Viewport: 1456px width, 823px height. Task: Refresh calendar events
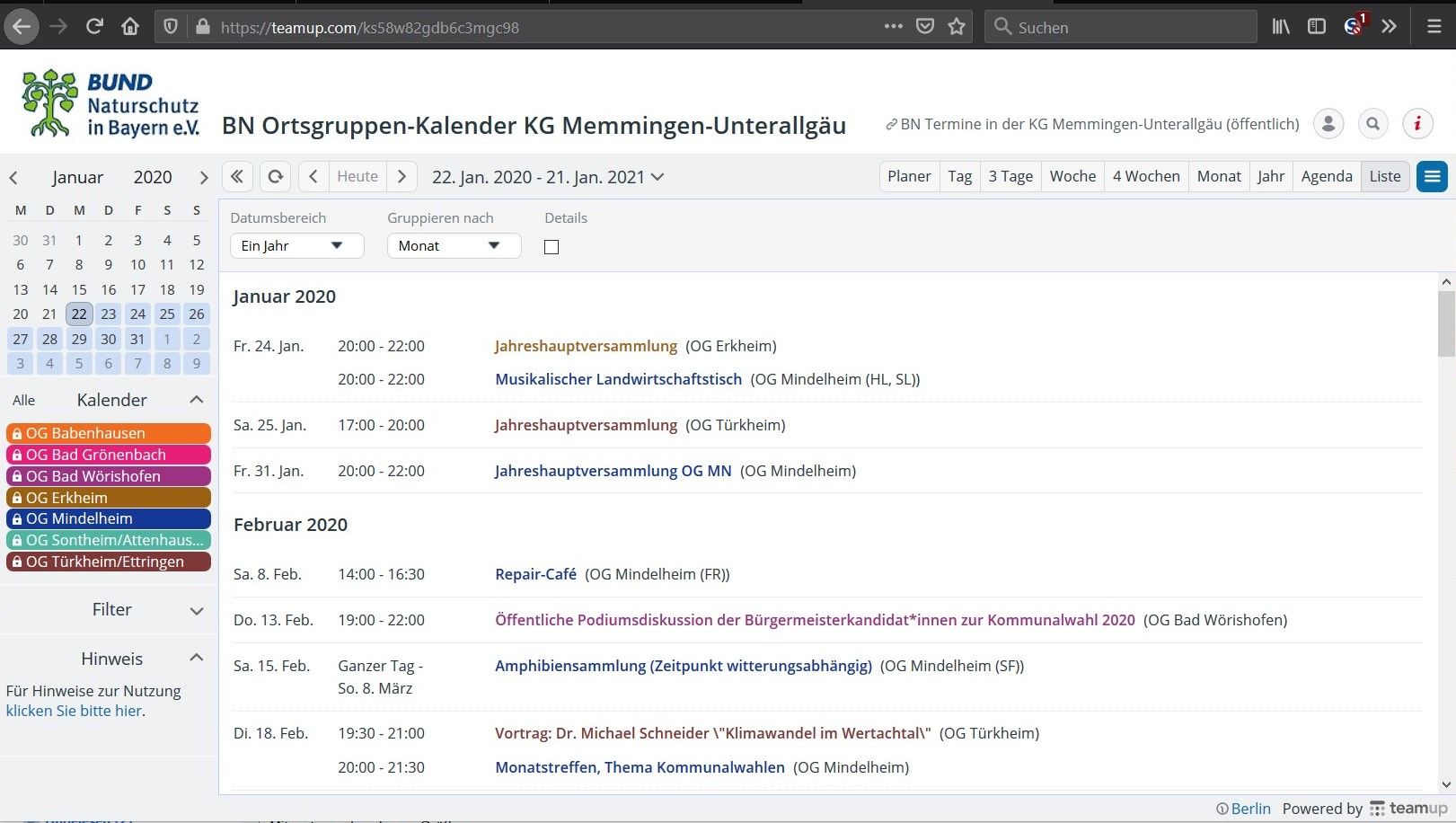276,177
